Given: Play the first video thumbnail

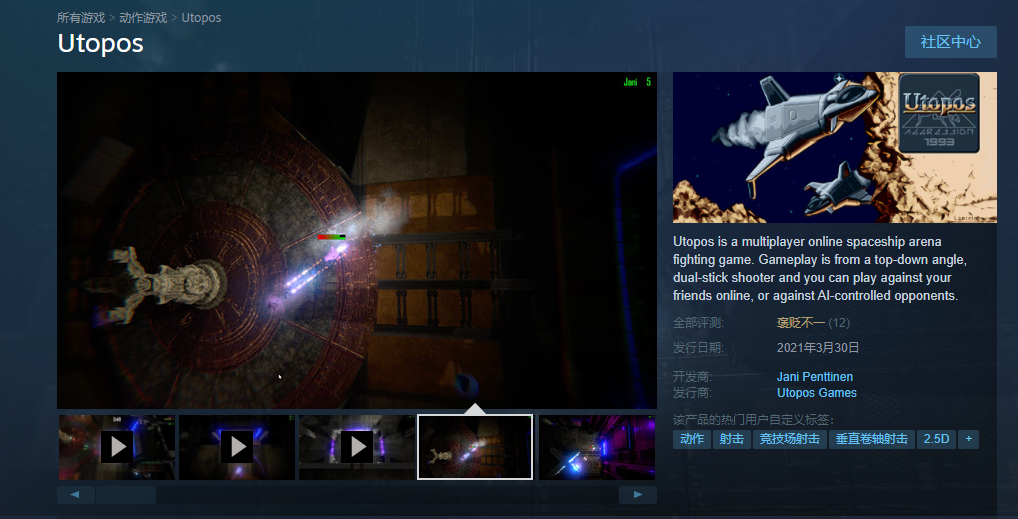Looking at the screenshot, I should (117, 447).
